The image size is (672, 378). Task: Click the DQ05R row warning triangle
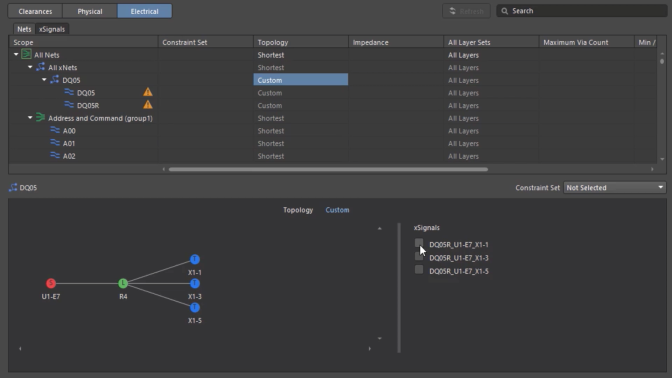pos(148,105)
